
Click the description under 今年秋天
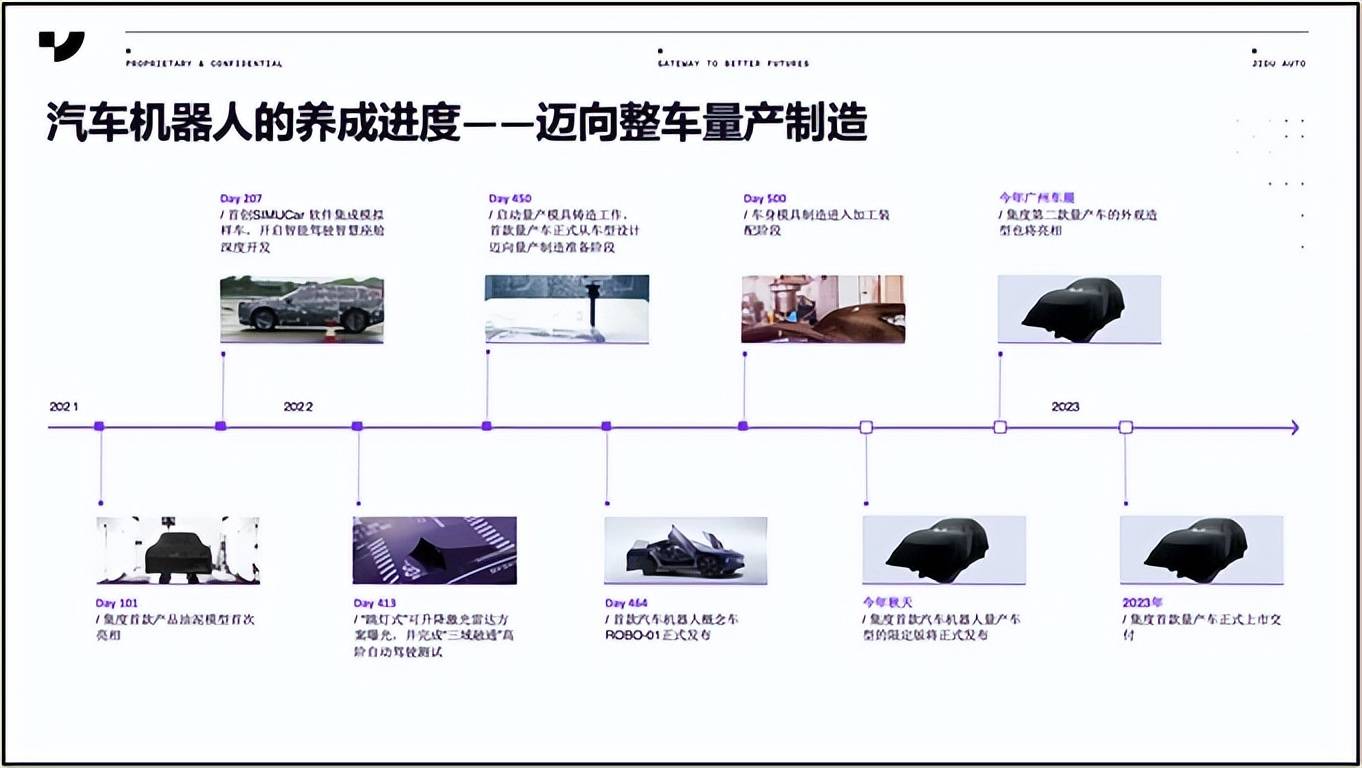click(942, 627)
